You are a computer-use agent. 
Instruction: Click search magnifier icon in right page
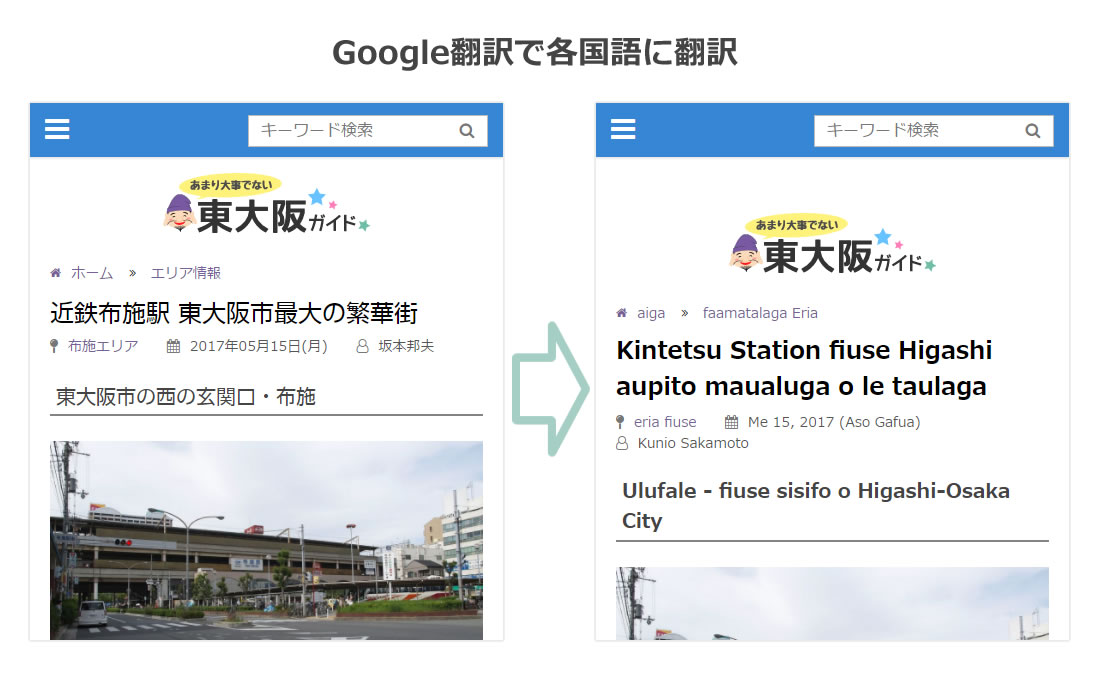[x=1033, y=131]
